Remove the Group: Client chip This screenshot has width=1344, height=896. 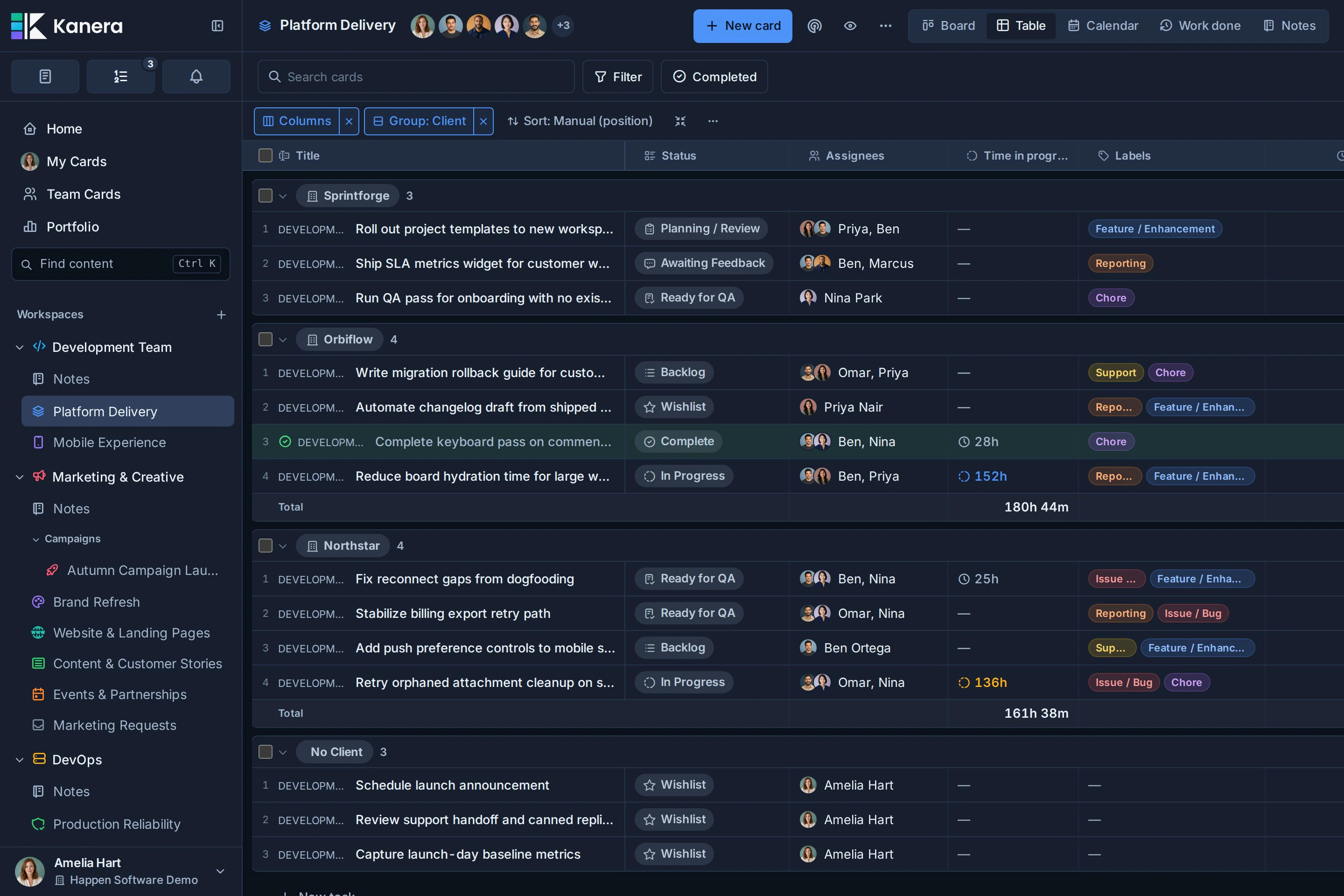483,121
